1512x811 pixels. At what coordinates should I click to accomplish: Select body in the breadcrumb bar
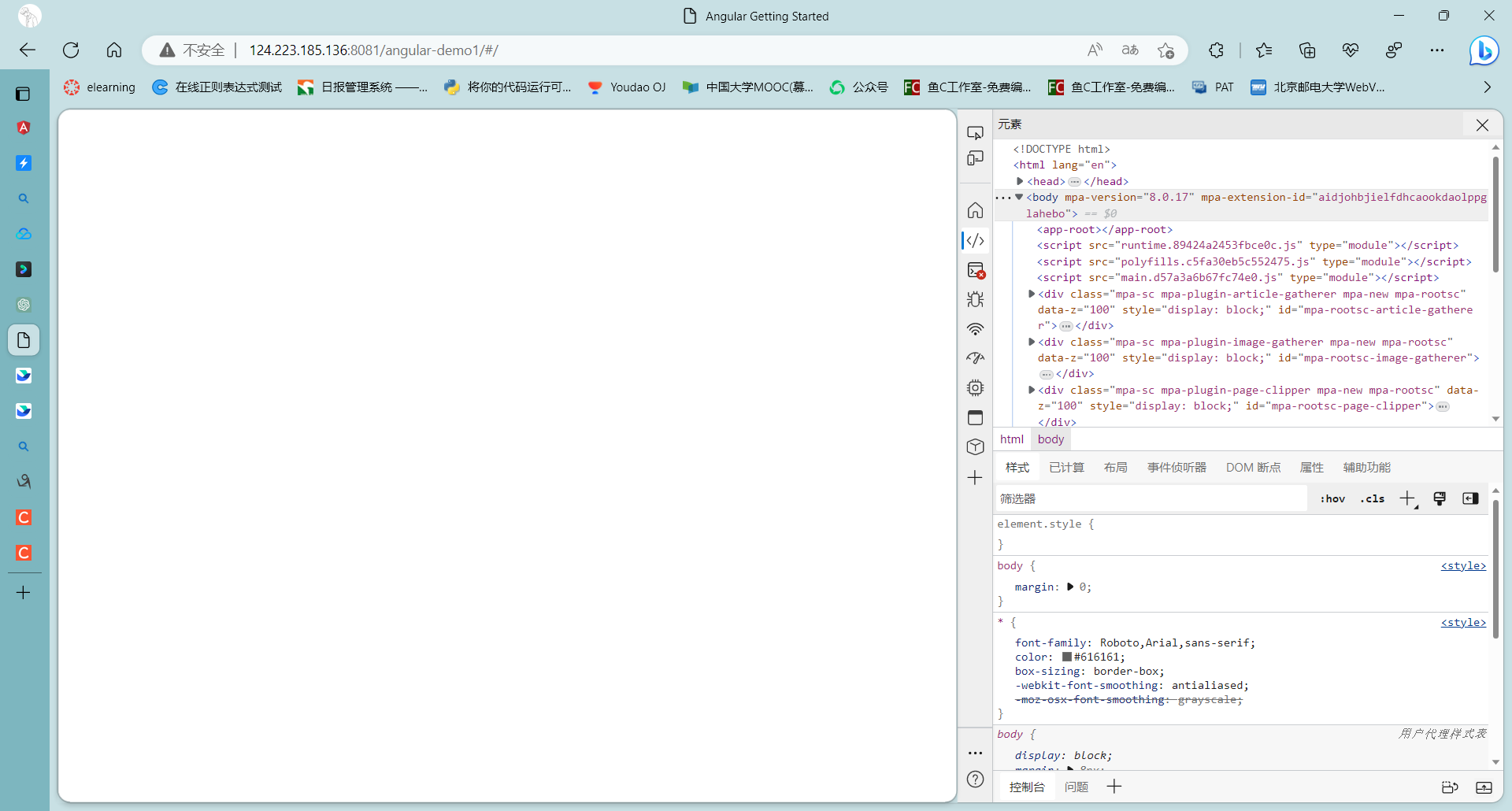(1051, 439)
